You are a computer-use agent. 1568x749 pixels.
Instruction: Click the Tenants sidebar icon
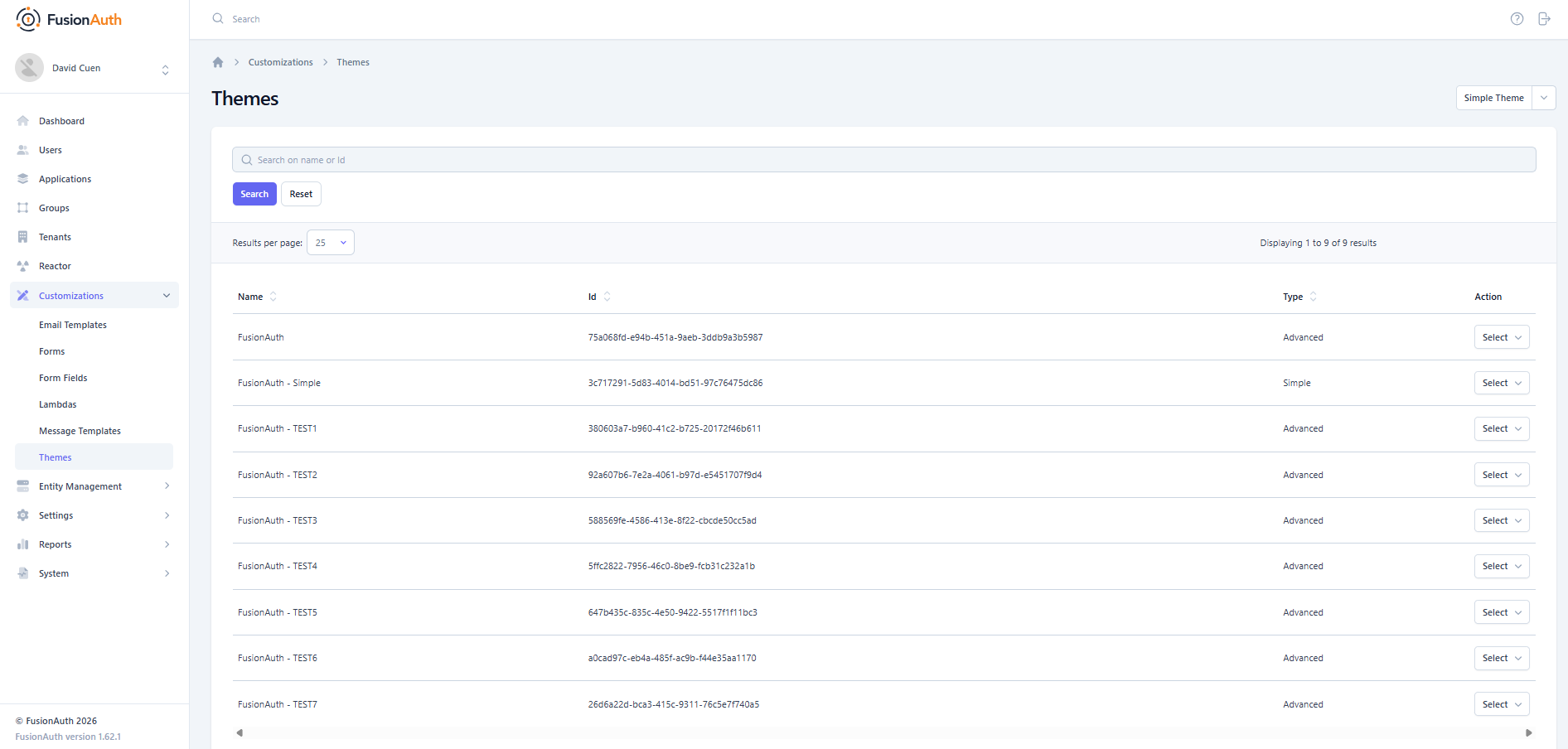click(23, 237)
